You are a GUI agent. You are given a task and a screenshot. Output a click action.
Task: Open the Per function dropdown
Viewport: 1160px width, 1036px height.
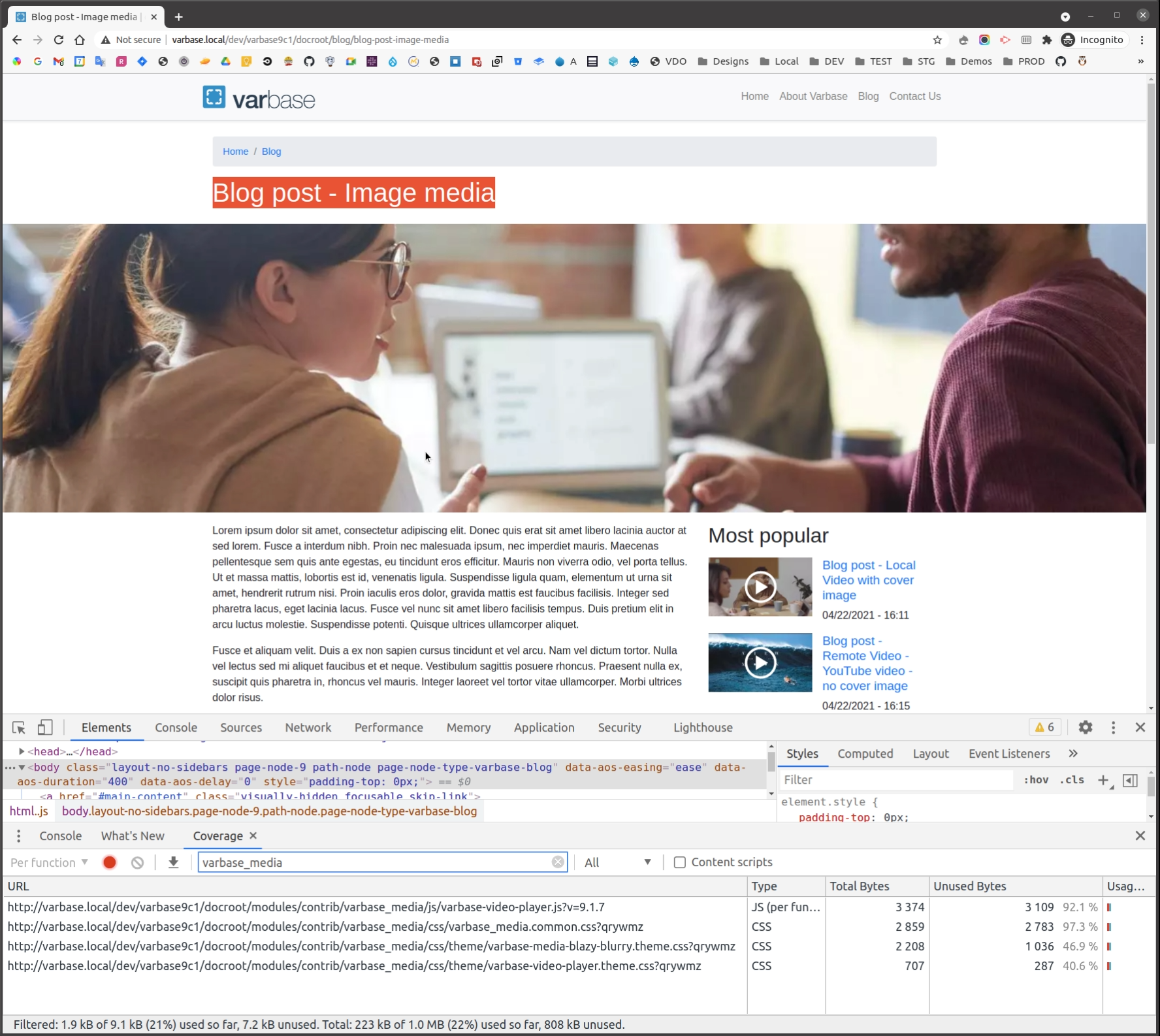pyautogui.click(x=47, y=862)
